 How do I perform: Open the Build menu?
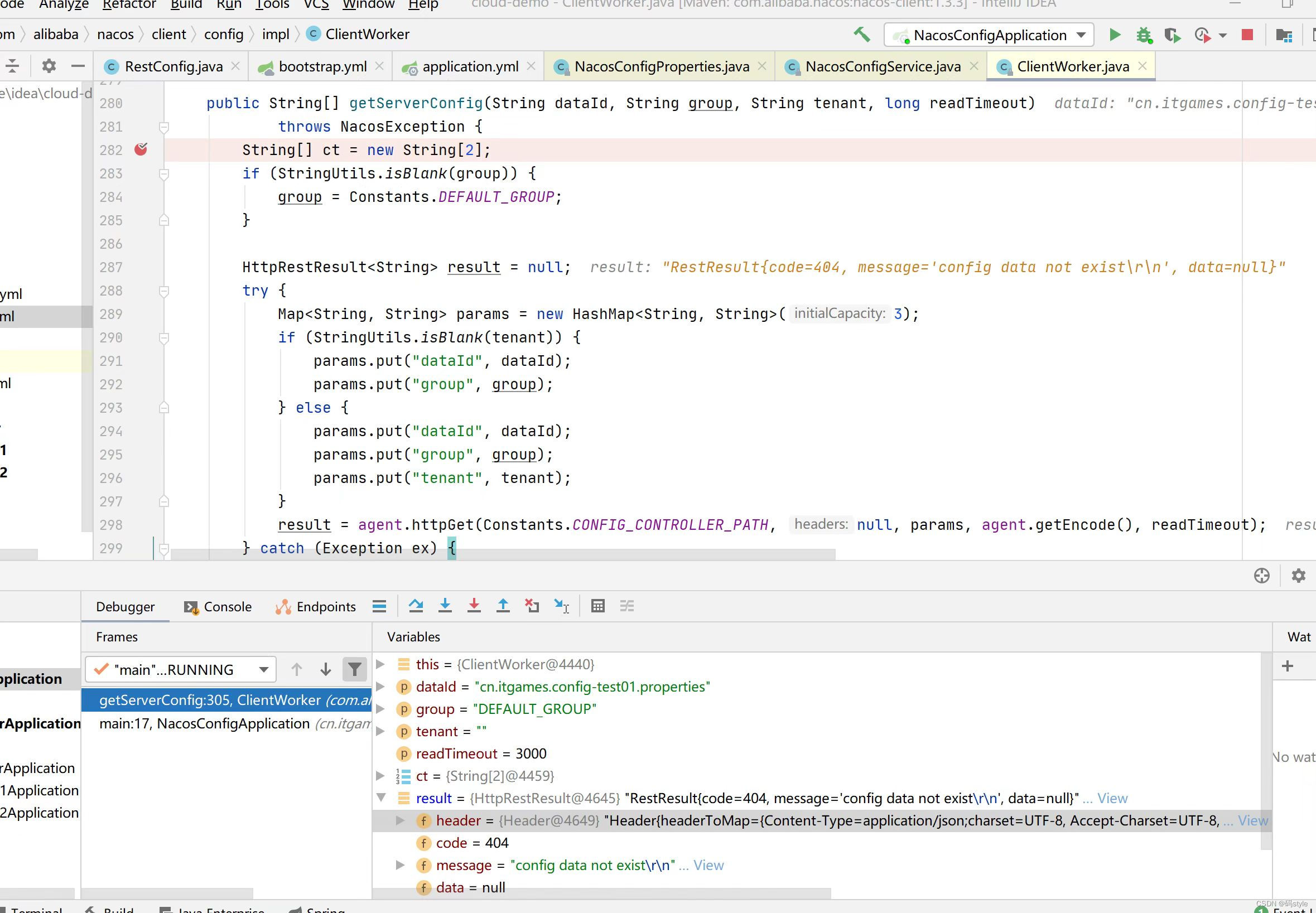click(186, 4)
